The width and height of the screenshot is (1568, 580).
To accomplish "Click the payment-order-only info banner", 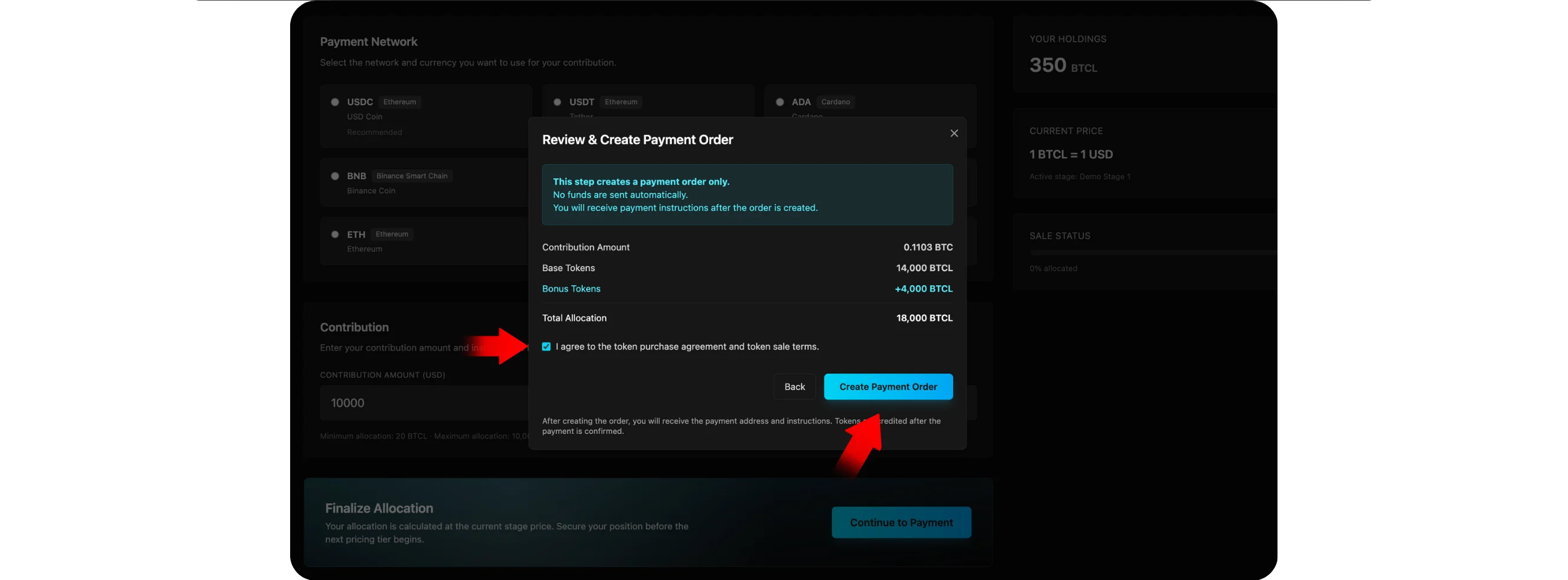I will tap(747, 195).
